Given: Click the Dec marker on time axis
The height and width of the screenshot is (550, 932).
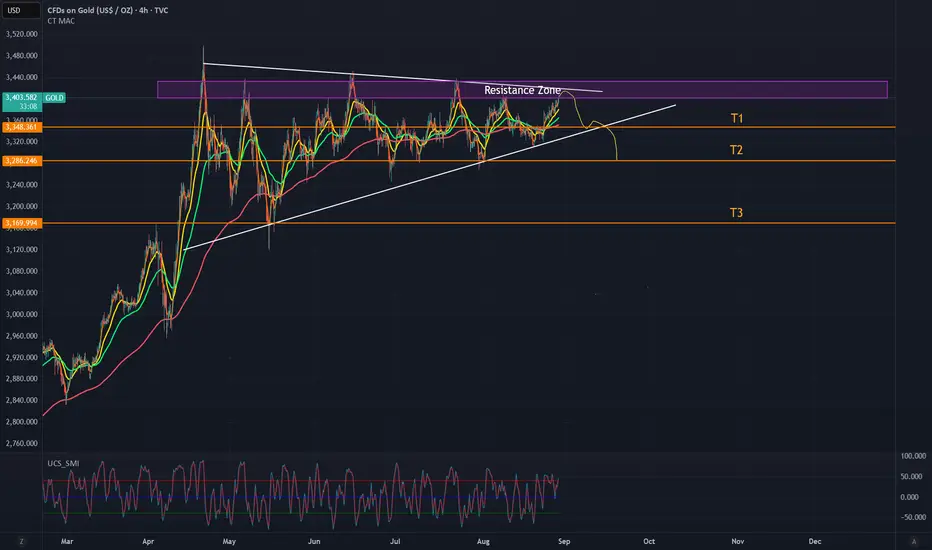Looking at the screenshot, I should click(815, 541).
